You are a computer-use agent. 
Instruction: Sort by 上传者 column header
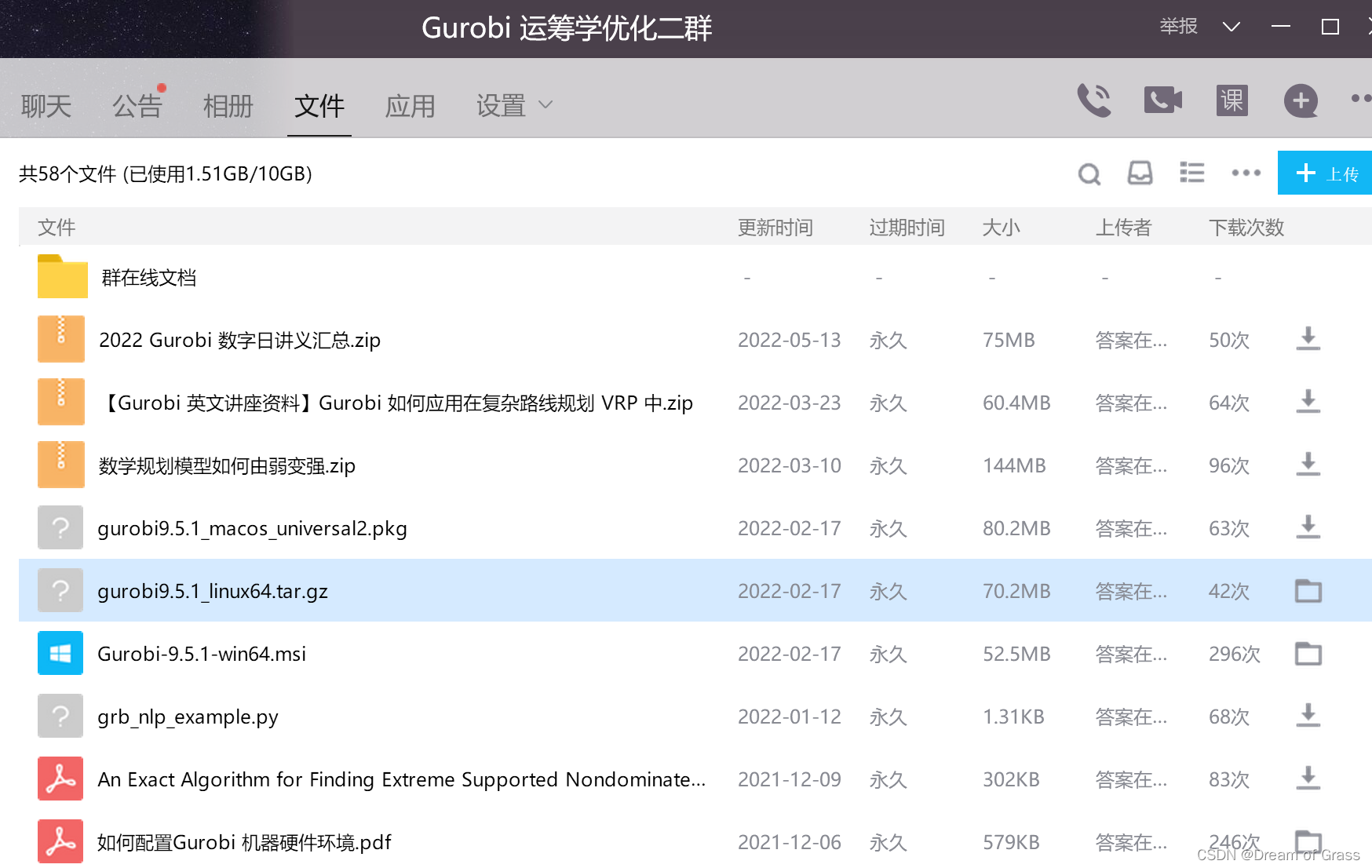pyautogui.click(x=1124, y=228)
